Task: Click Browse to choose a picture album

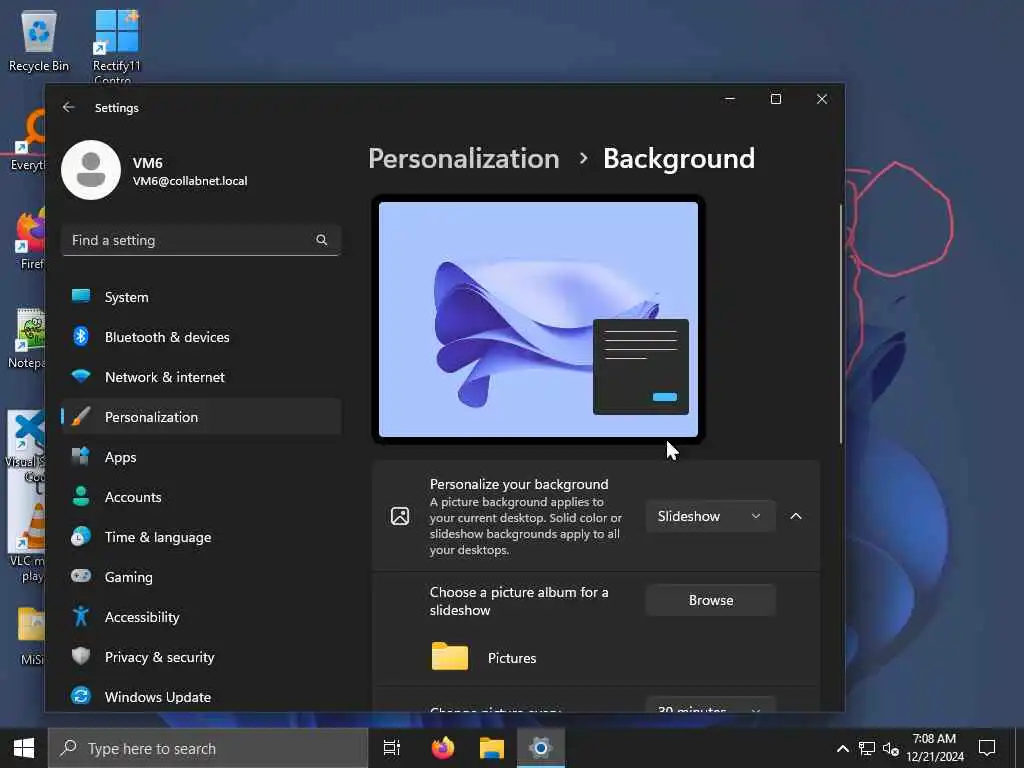Action: [x=711, y=600]
